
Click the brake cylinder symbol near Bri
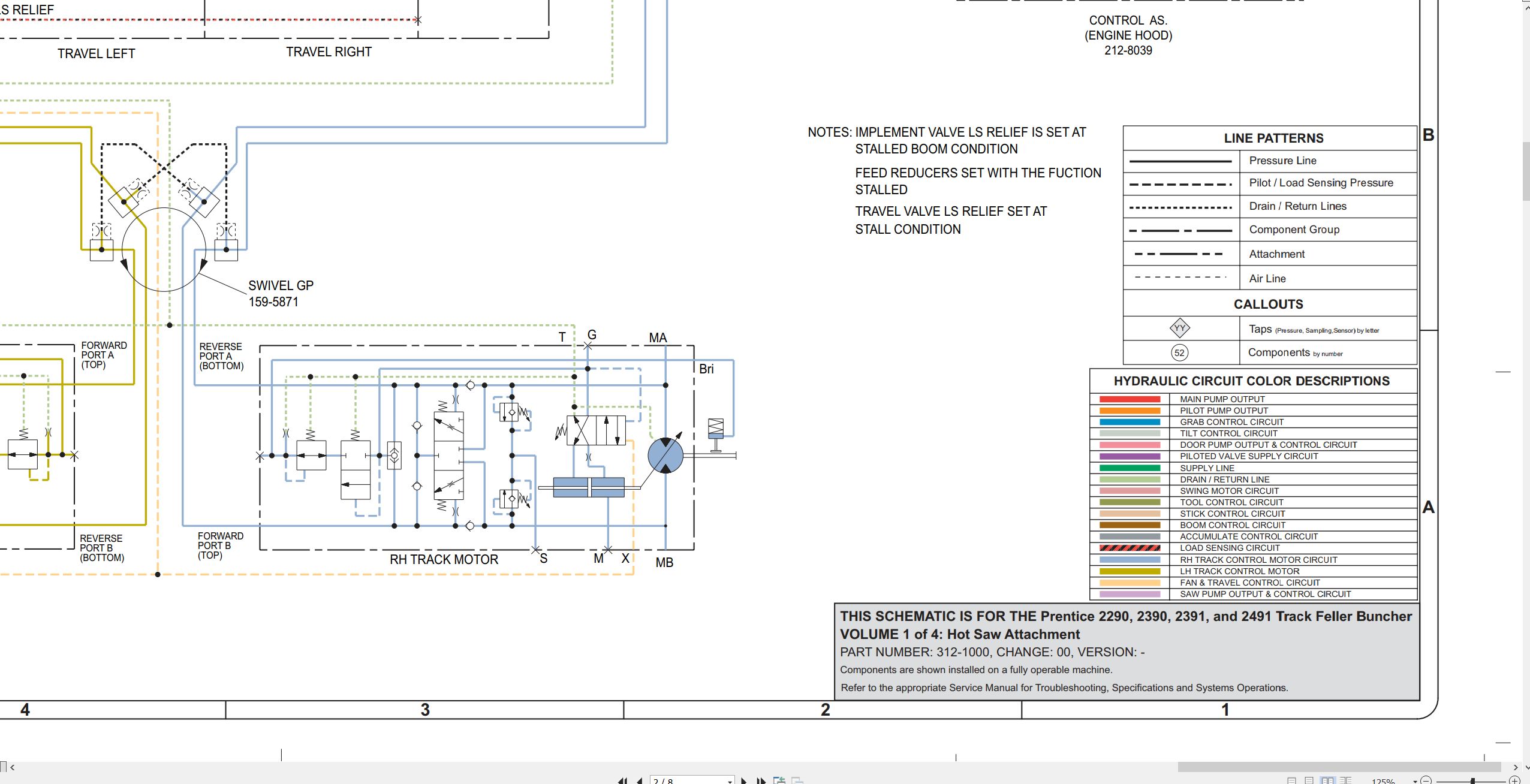pos(715,435)
